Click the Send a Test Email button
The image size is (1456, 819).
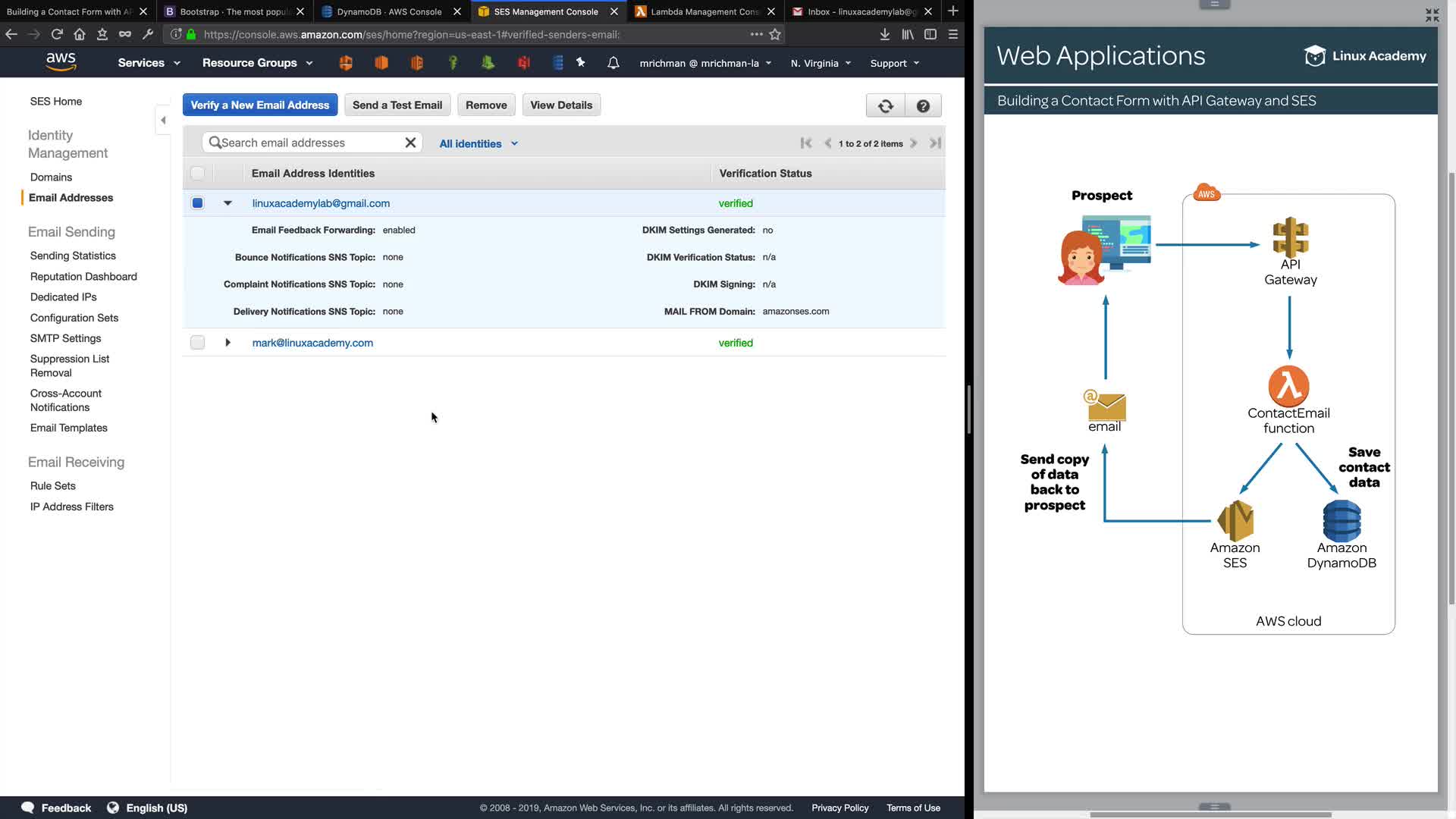397,105
